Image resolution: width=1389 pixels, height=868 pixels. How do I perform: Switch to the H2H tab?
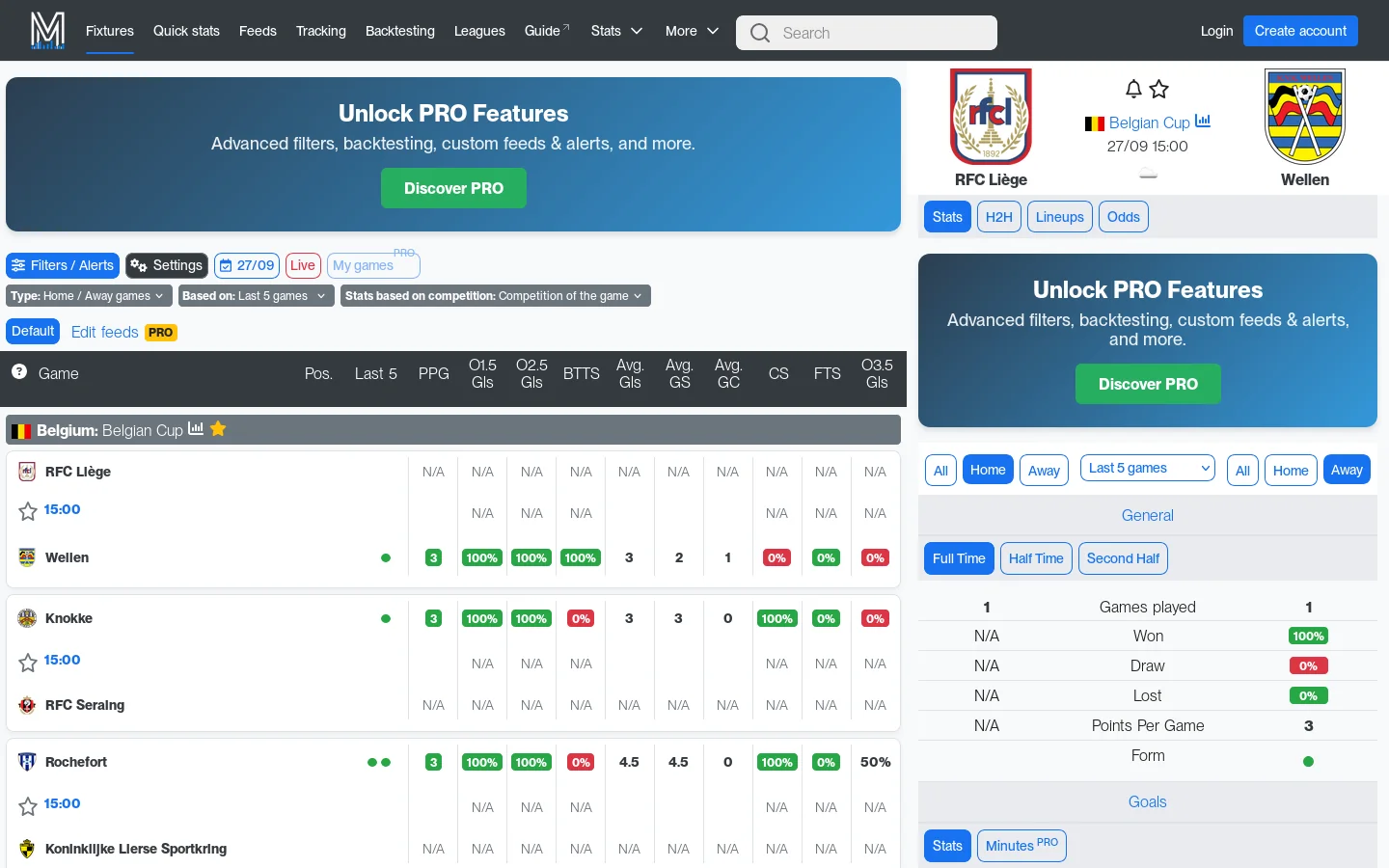point(999,217)
